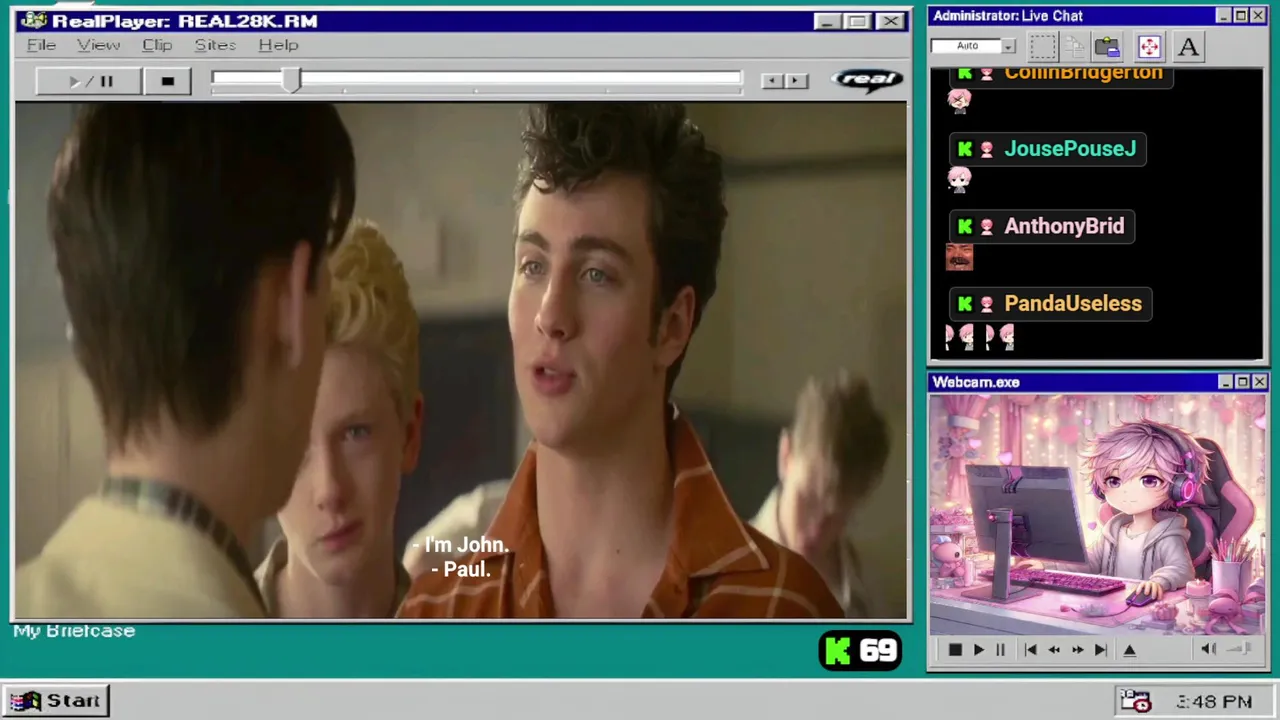
Task: Click the webcam anime avatar image
Action: pos(1097,514)
